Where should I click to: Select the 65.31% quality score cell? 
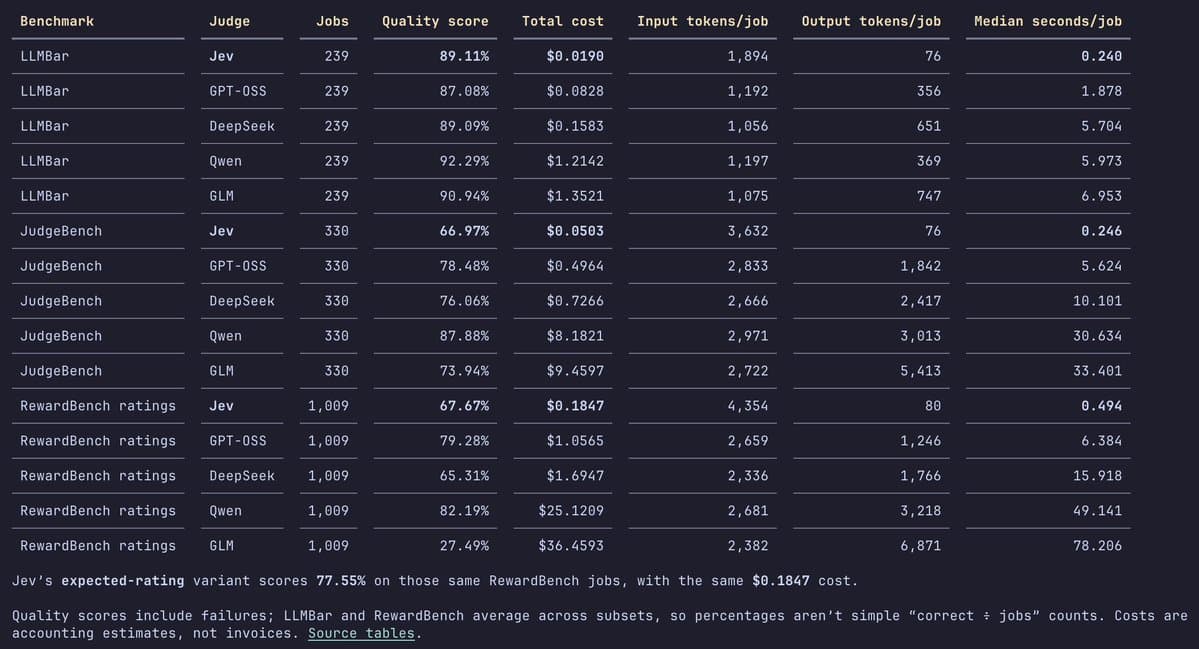click(x=464, y=476)
